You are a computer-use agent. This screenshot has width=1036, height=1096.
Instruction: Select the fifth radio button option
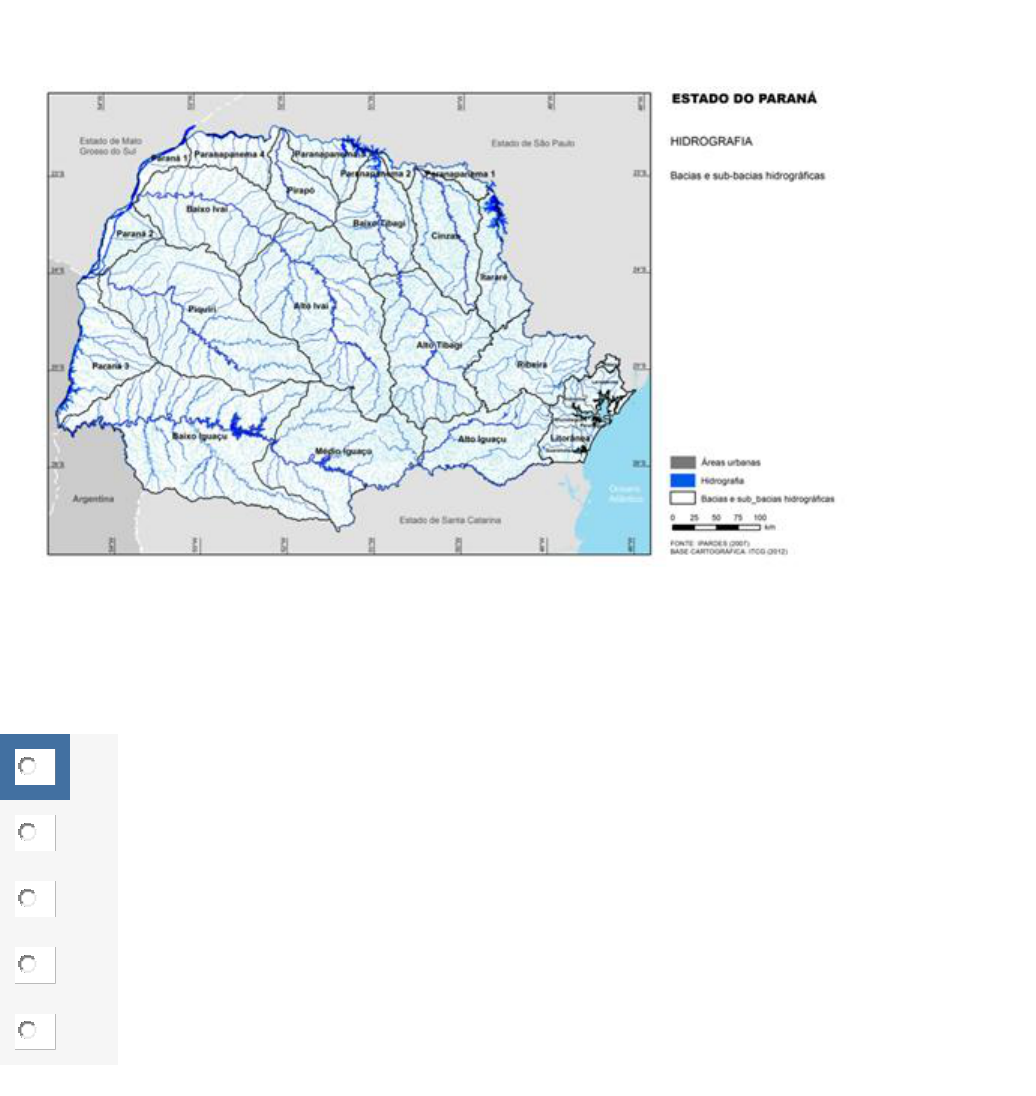[28, 1030]
